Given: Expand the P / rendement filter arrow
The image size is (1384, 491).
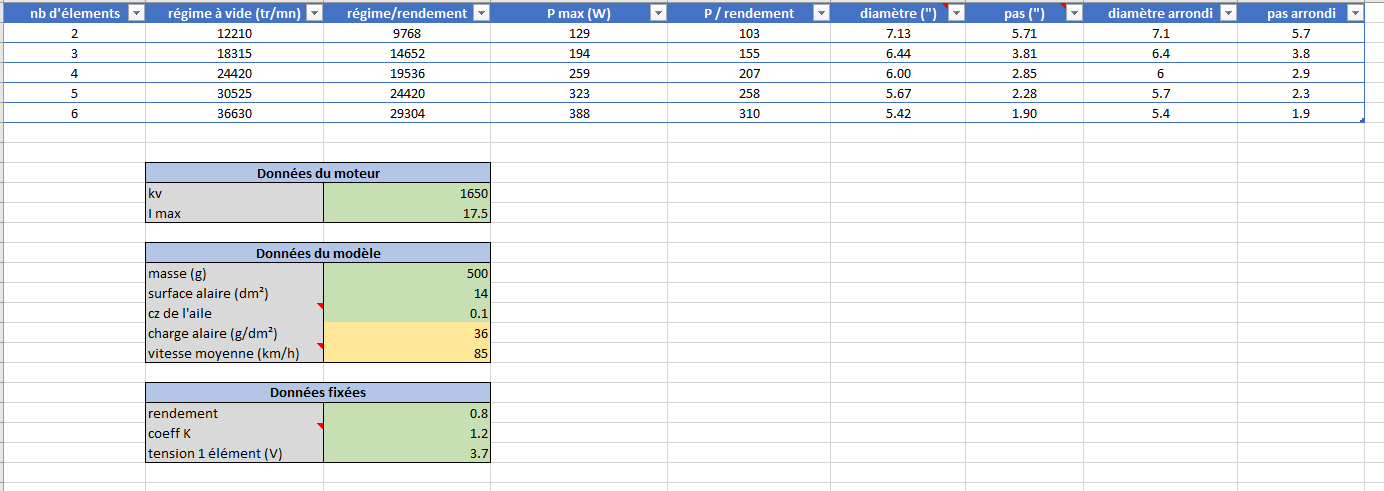Looking at the screenshot, I should click(820, 13).
